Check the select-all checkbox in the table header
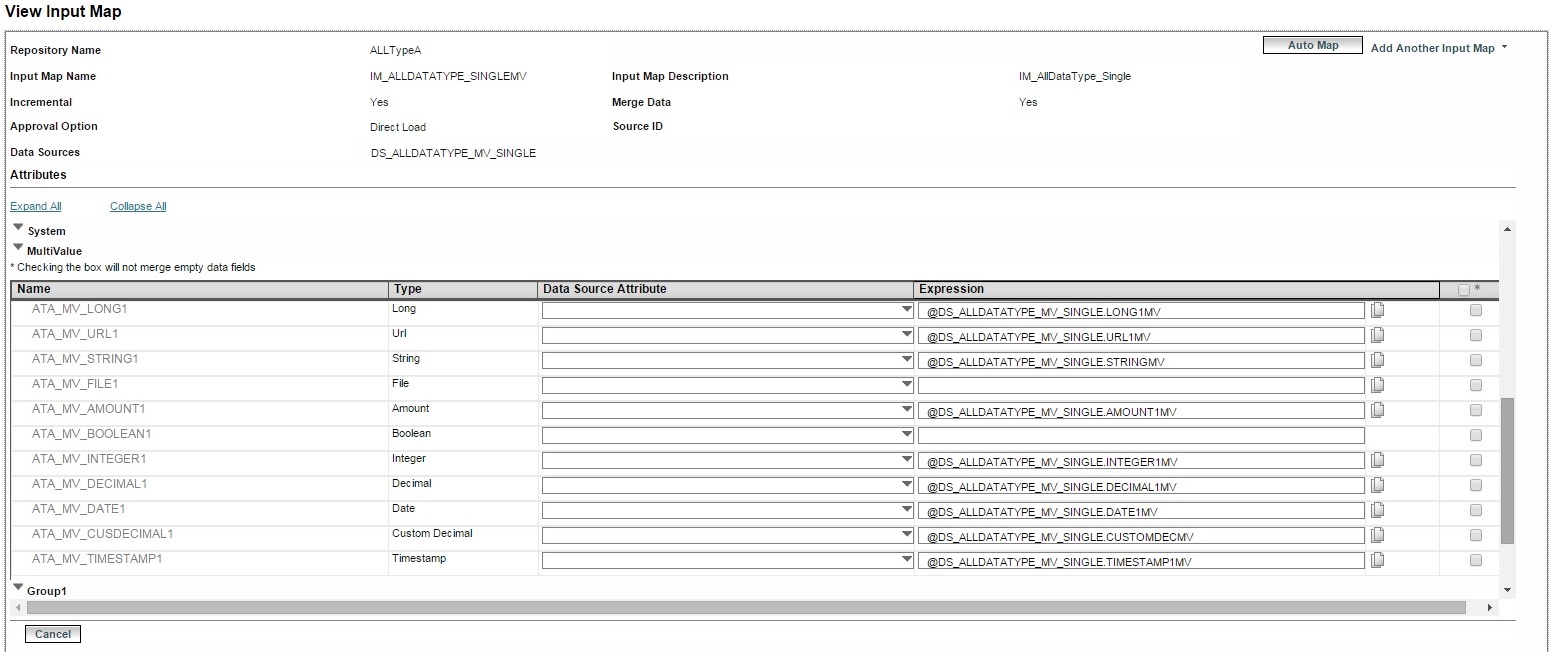The image size is (1557, 652). click(x=1464, y=290)
